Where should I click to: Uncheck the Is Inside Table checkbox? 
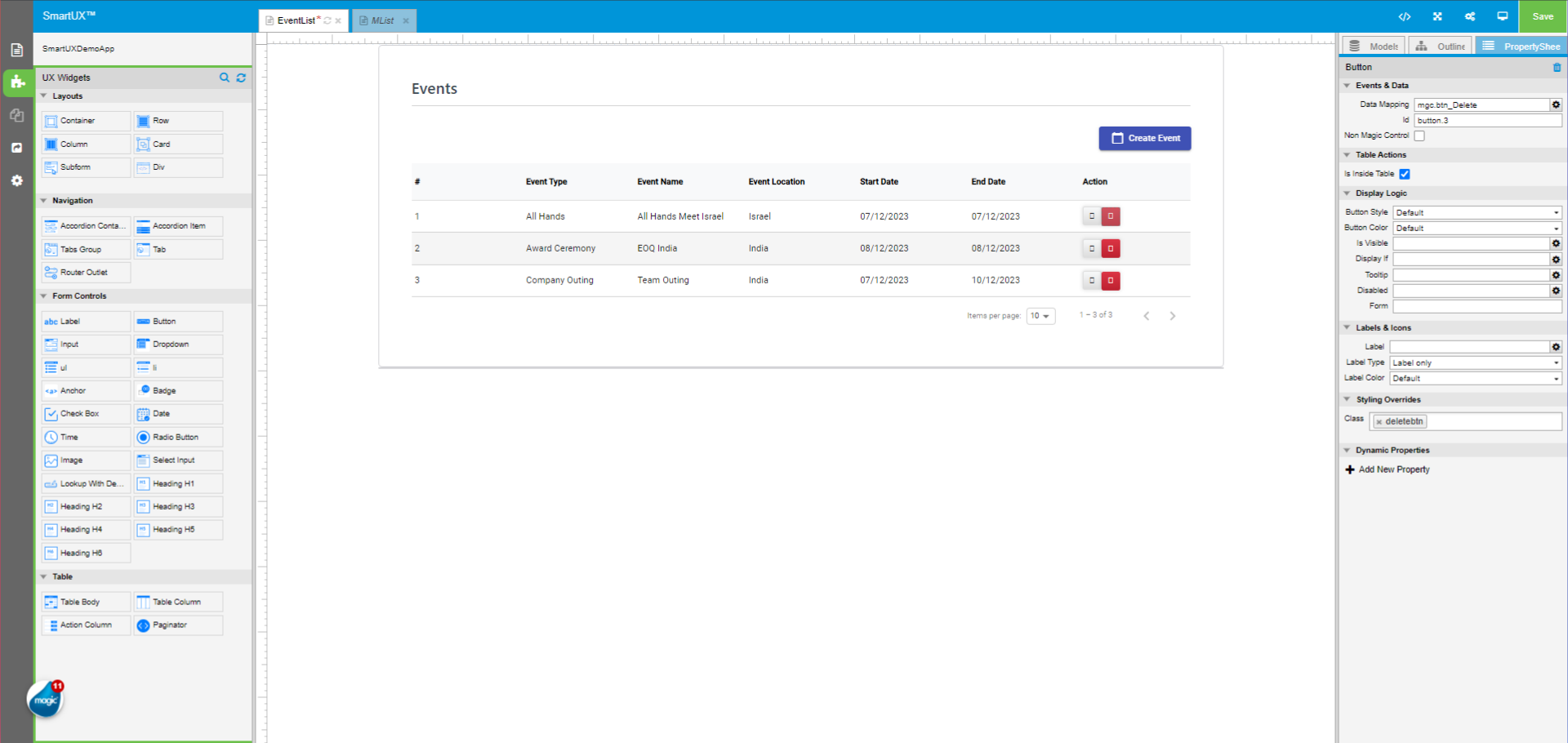[x=1405, y=174]
